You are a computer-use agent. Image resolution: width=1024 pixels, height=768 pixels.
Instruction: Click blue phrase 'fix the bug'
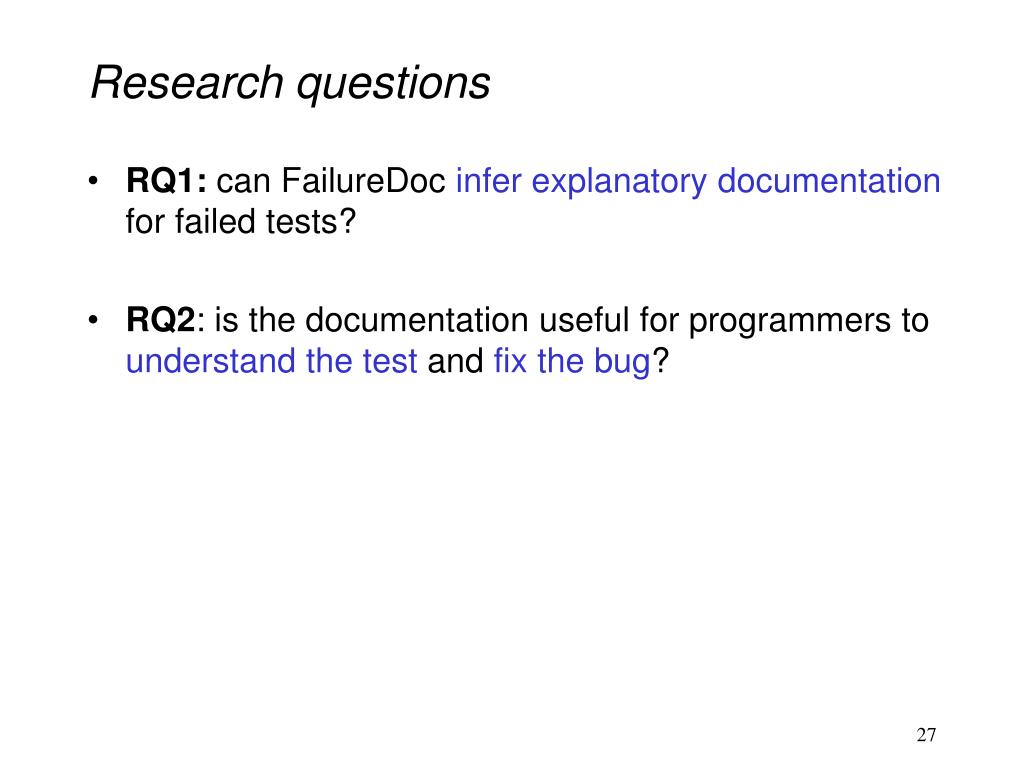[573, 362]
